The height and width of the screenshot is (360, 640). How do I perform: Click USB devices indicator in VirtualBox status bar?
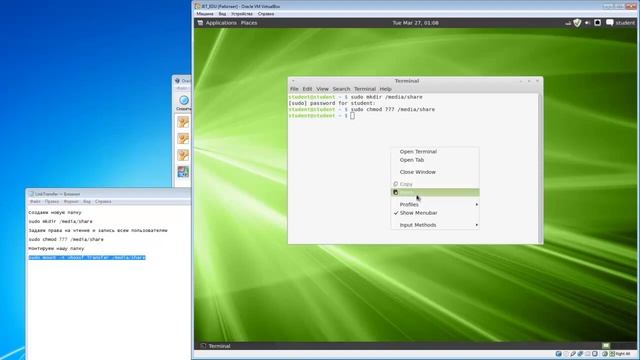pyautogui.click(x=573, y=354)
